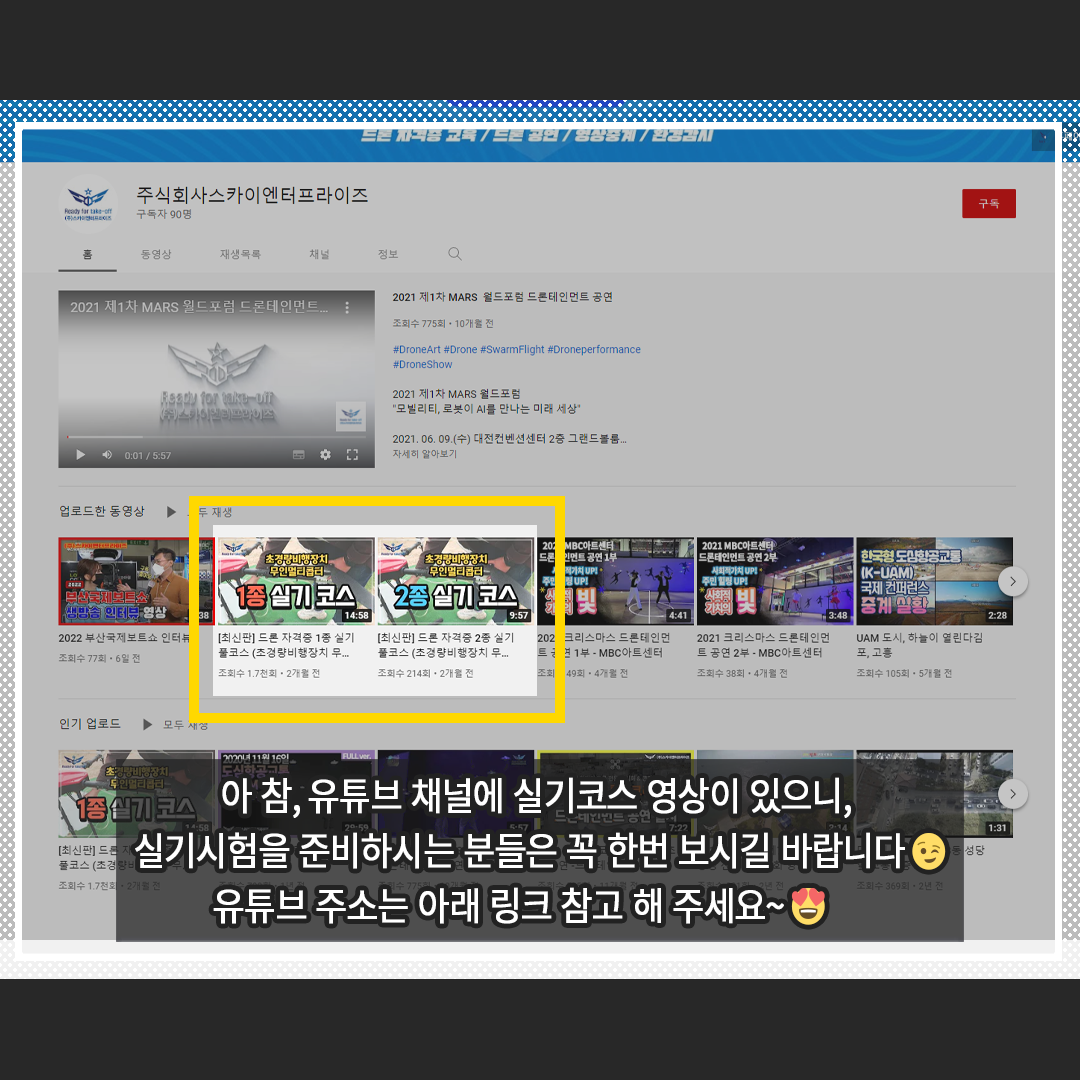Open featured video title link
The image size is (1080, 1080).
point(502,297)
